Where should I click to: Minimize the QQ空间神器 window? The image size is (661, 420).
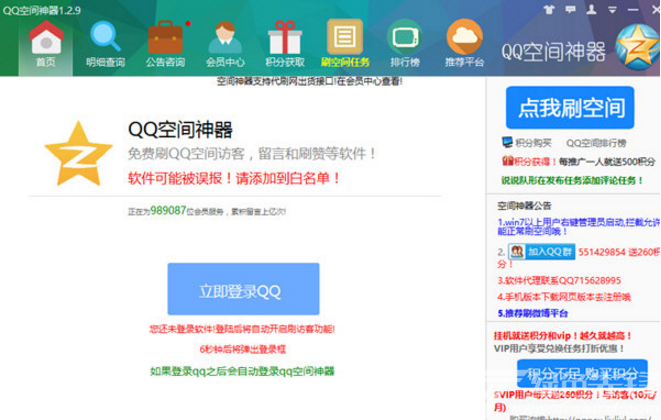pos(633,9)
